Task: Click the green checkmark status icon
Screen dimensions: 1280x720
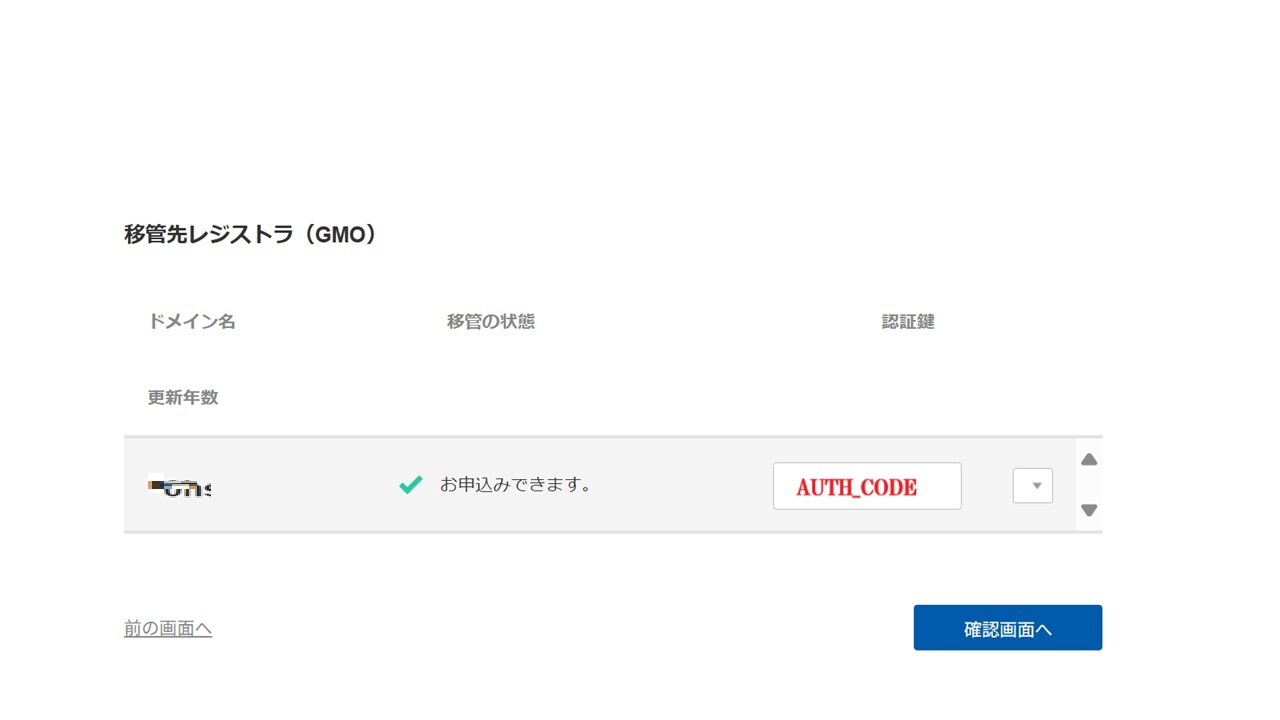Action: [410, 485]
